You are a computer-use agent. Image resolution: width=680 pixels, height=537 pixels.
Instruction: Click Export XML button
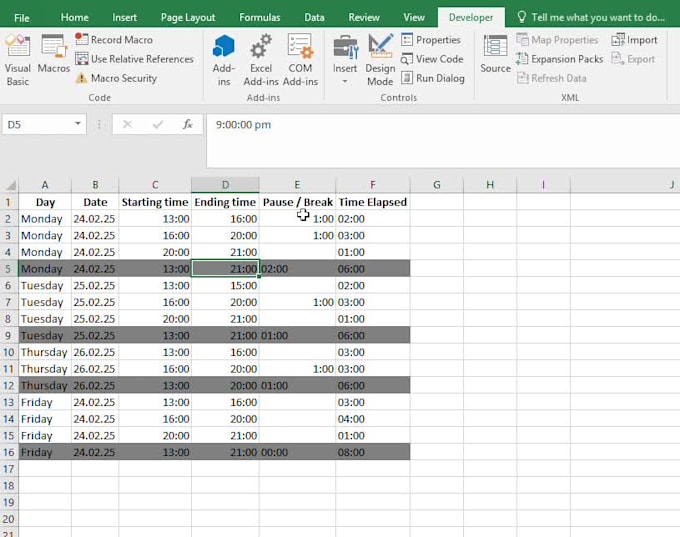(x=633, y=59)
